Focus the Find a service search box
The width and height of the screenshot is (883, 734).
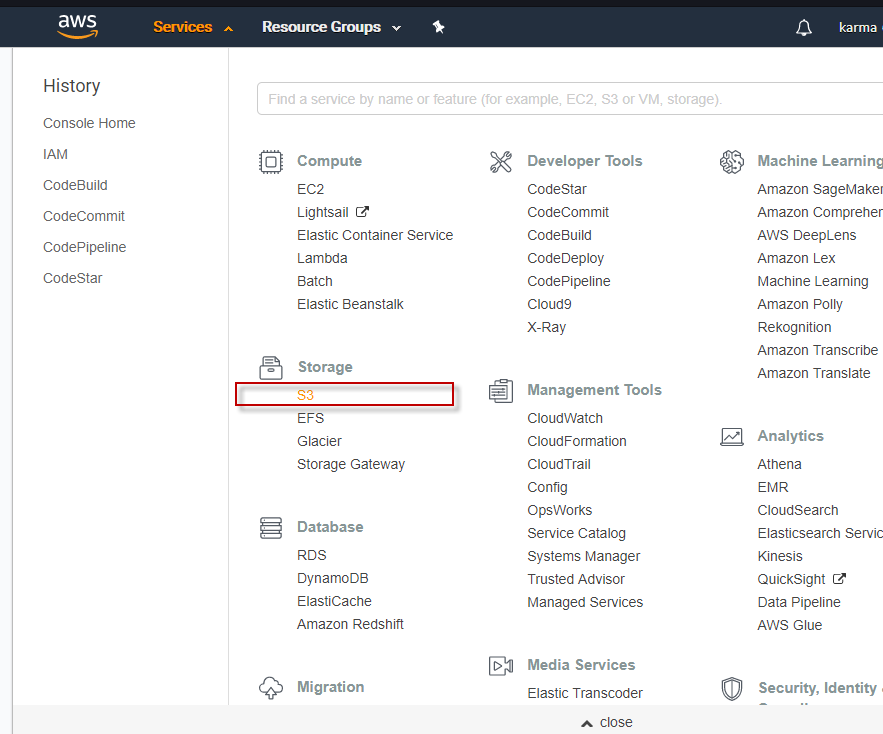pyautogui.click(x=560, y=99)
